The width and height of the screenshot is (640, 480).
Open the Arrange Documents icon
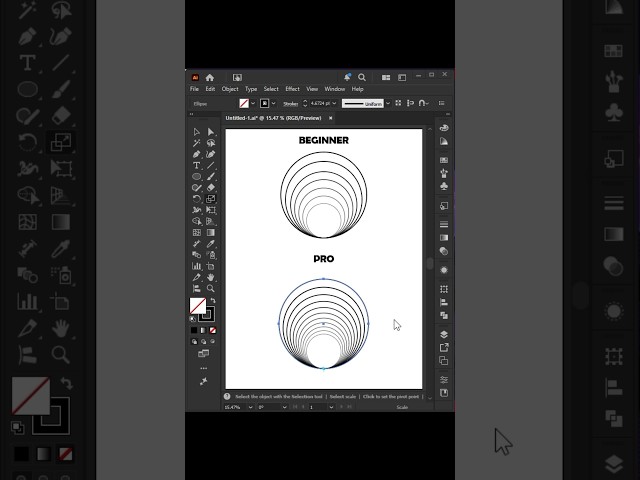pyautogui.click(x=386, y=78)
